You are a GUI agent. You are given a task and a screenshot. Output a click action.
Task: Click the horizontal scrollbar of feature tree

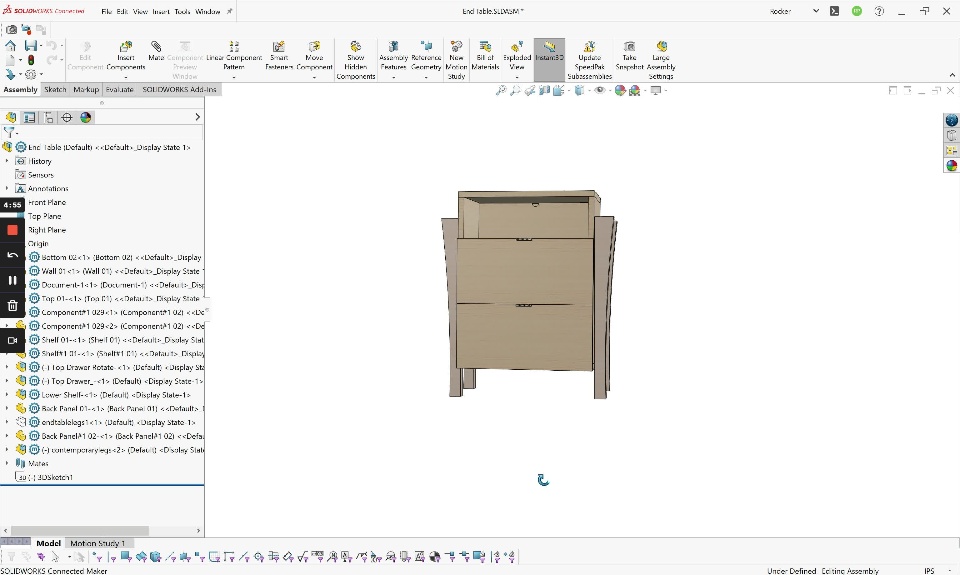point(80,530)
